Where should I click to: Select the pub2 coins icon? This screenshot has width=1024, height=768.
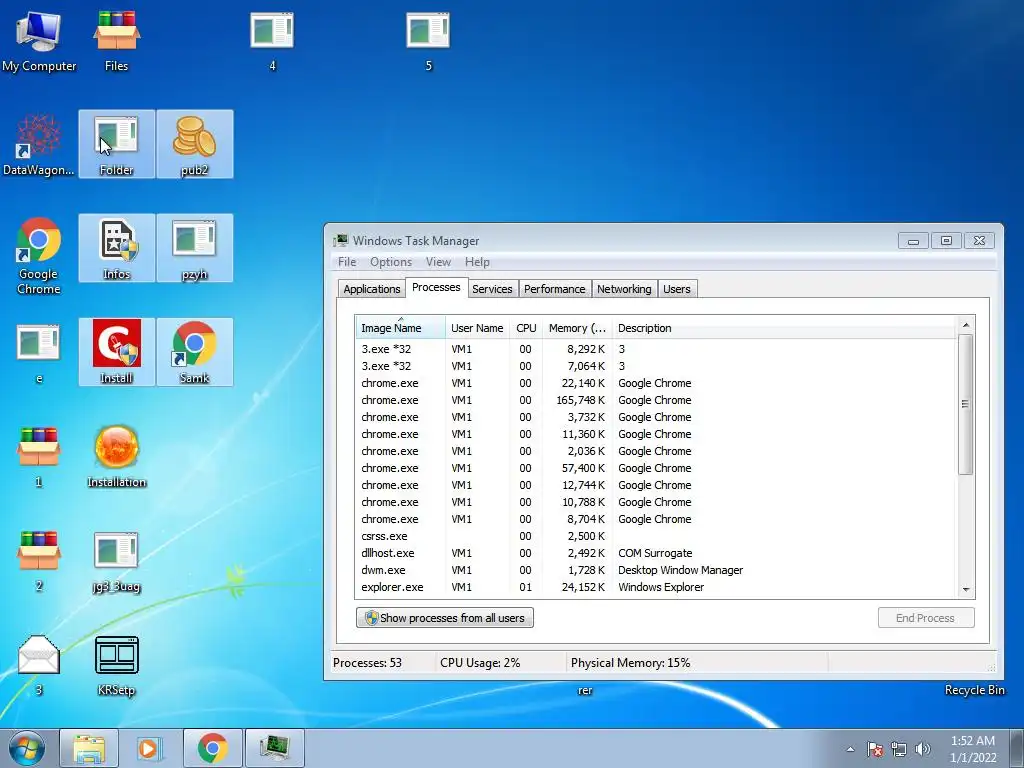click(194, 144)
